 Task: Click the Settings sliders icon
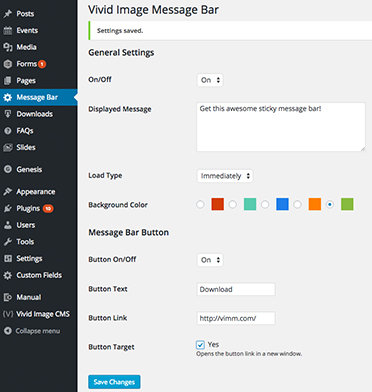8,258
